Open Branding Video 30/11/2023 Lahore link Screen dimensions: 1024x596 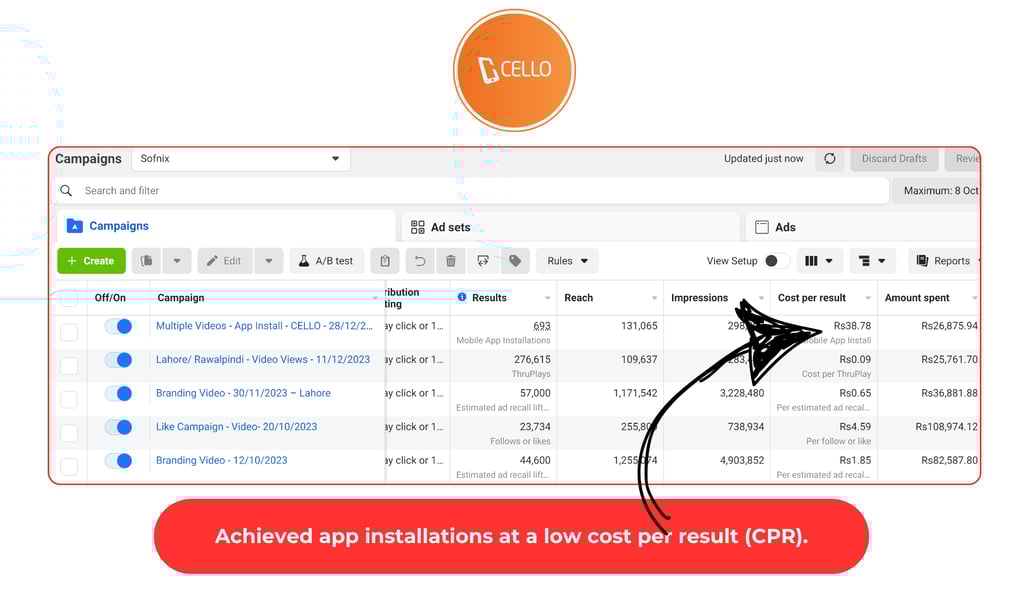point(243,393)
